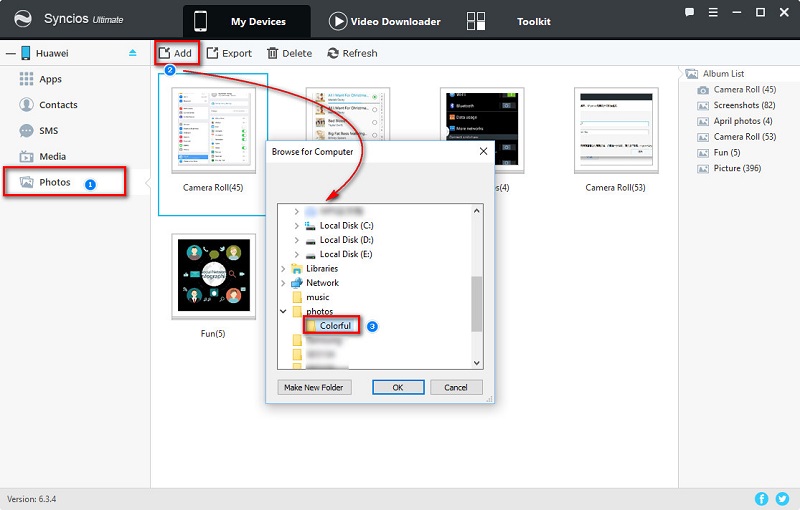
Task: Select the Colorful folder
Action: (335, 325)
